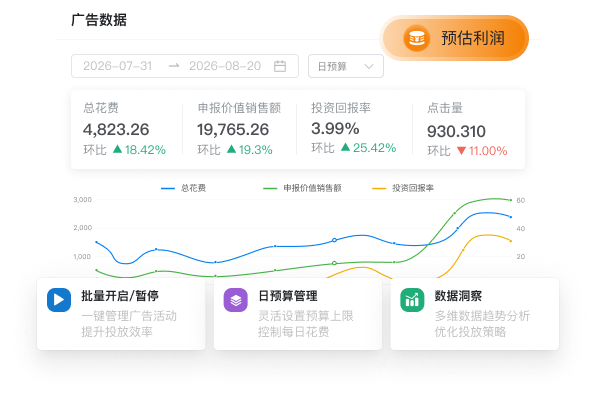Open the 日预算 dropdown

[346, 66]
